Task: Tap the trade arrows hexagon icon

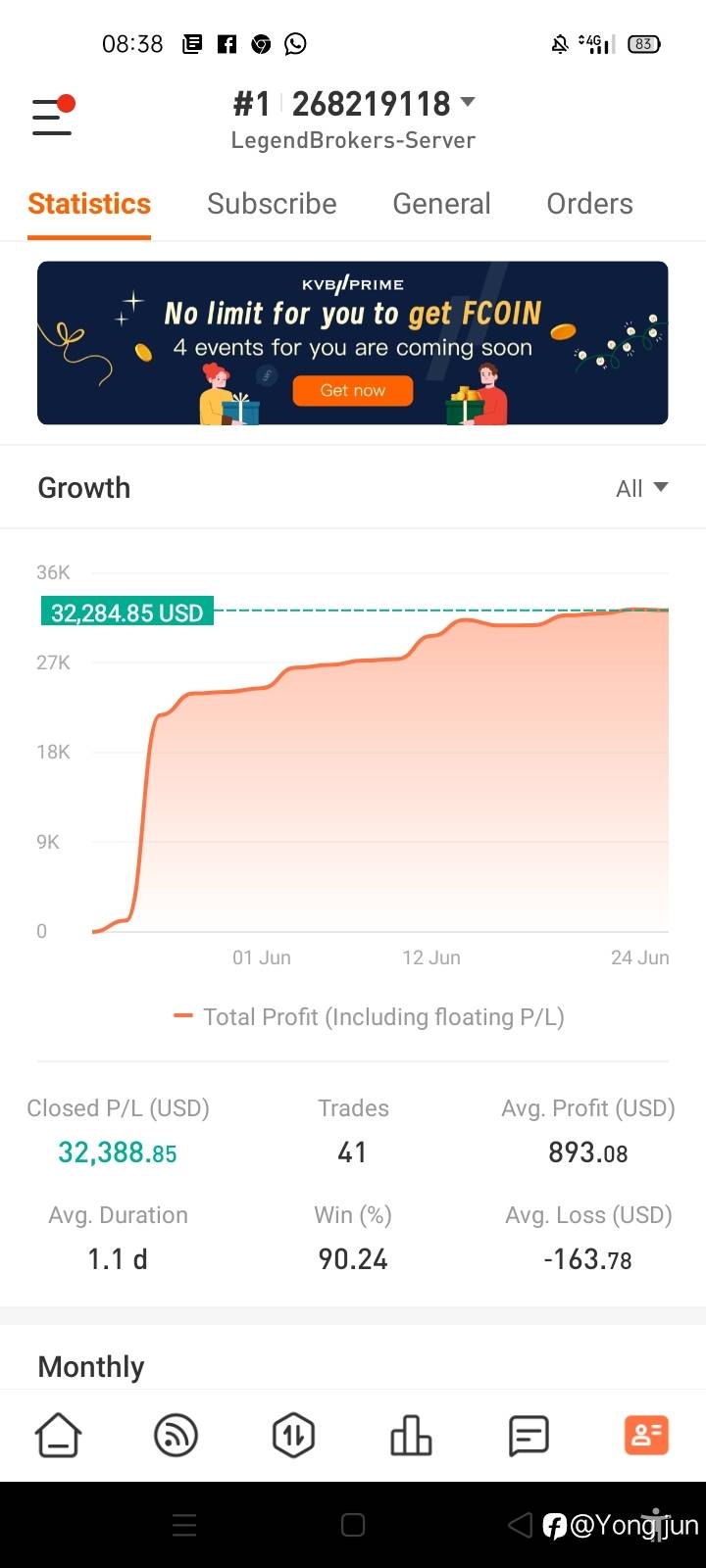Action: [x=293, y=1436]
